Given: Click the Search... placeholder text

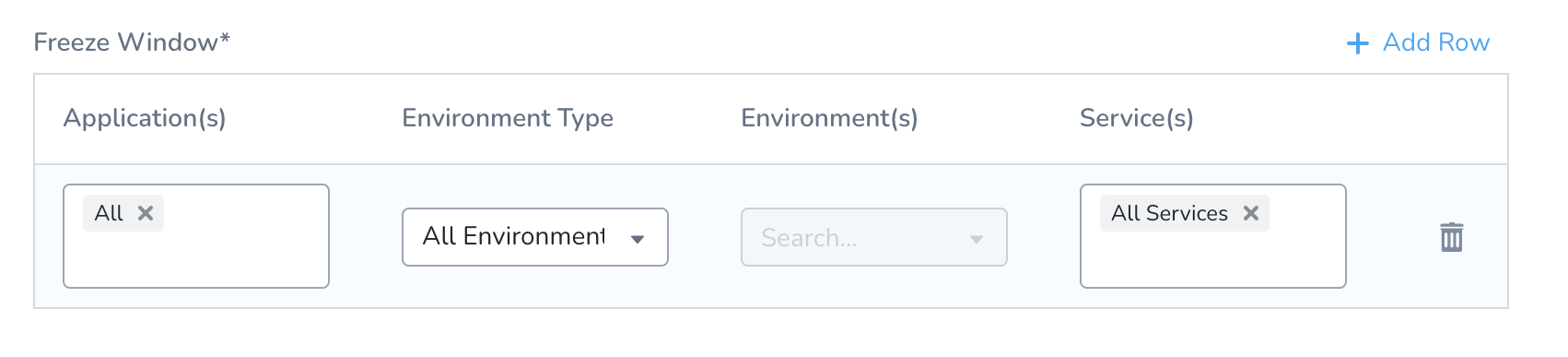Looking at the screenshot, I should point(809,238).
